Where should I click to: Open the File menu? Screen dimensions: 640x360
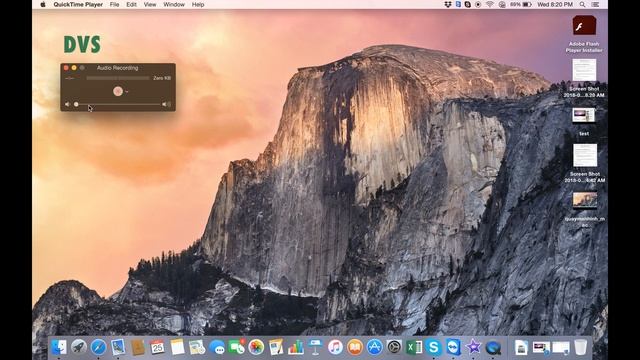pyautogui.click(x=114, y=4)
